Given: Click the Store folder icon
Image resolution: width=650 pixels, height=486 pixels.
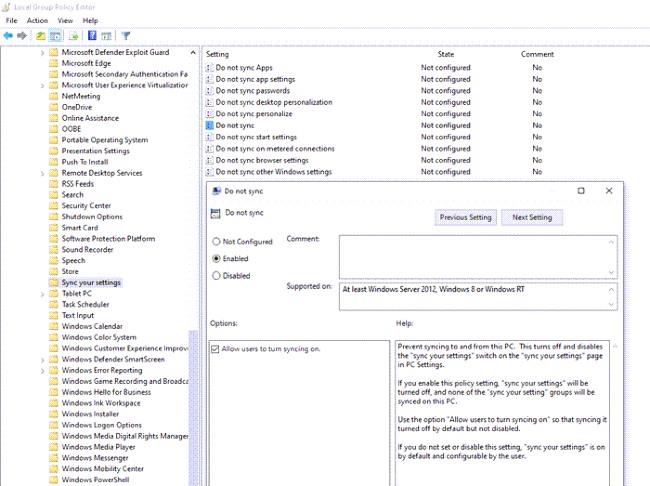Looking at the screenshot, I should click(53, 271).
